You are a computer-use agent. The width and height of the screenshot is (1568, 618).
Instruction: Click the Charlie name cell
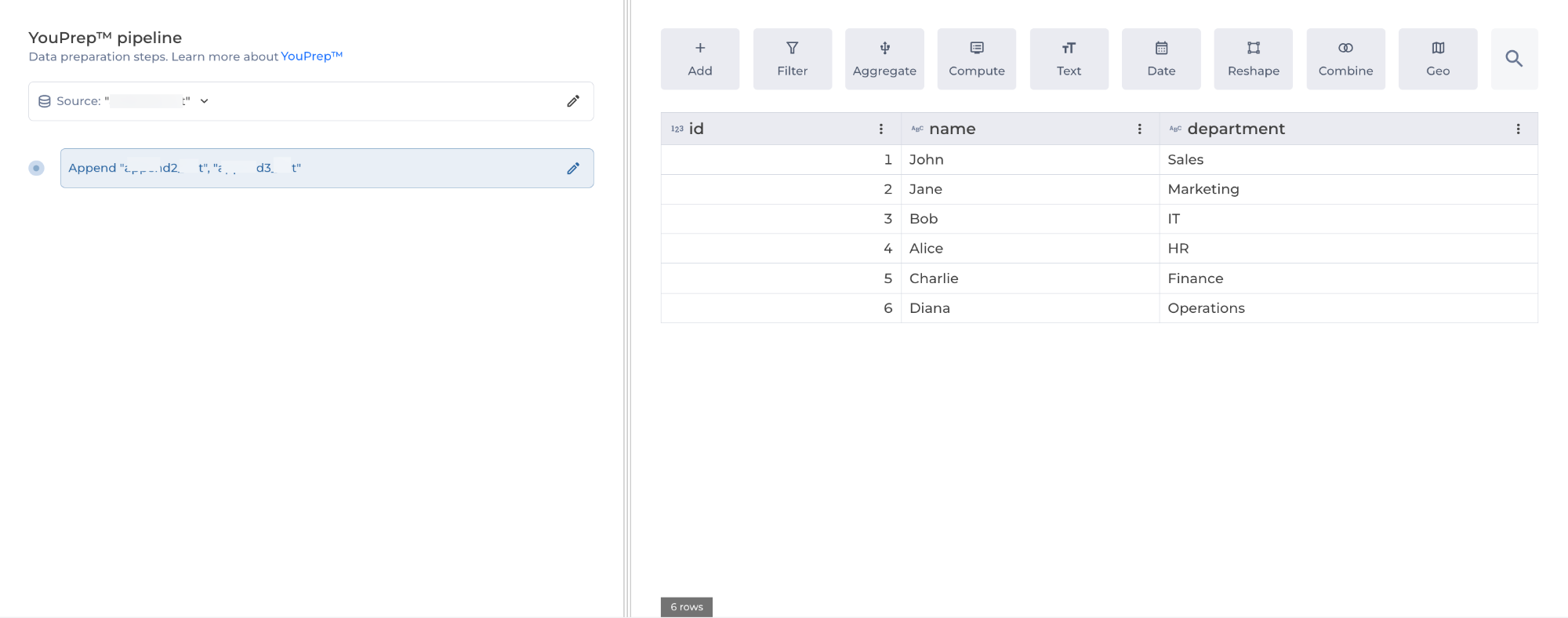tap(934, 278)
